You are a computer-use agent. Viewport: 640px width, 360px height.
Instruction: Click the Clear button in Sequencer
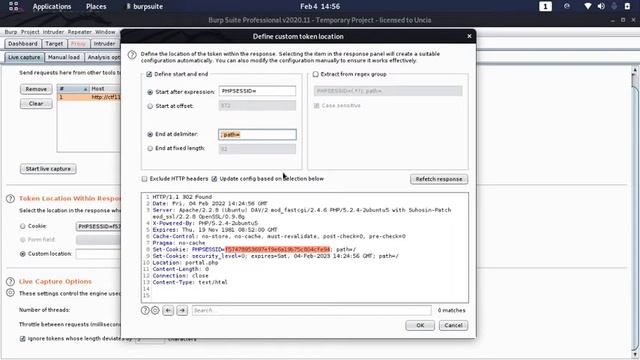tap(36, 104)
